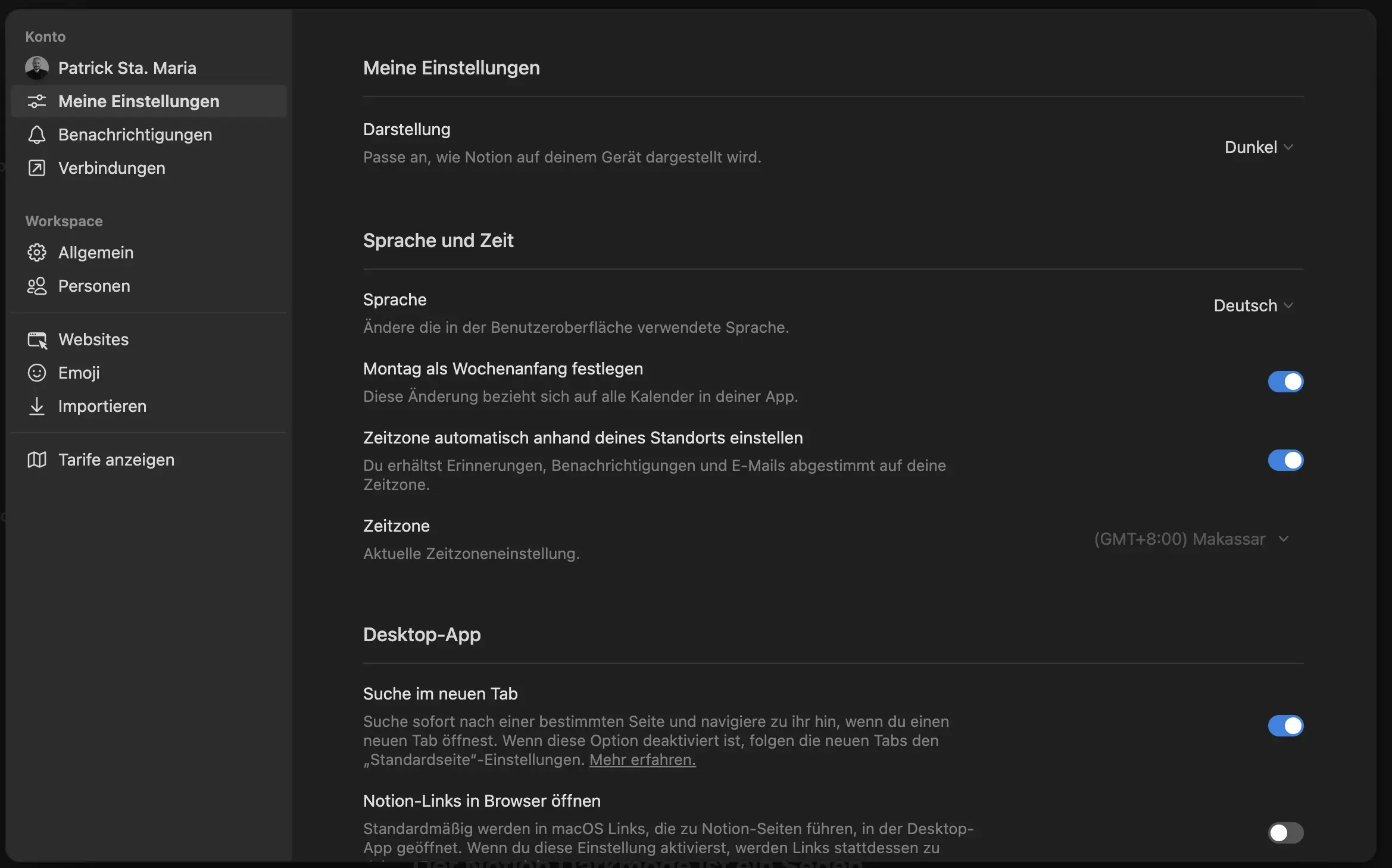Viewport: 1392px width, 868px height.
Task: Open the Darstellung dropdown showing Dunkel
Action: point(1259,147)
